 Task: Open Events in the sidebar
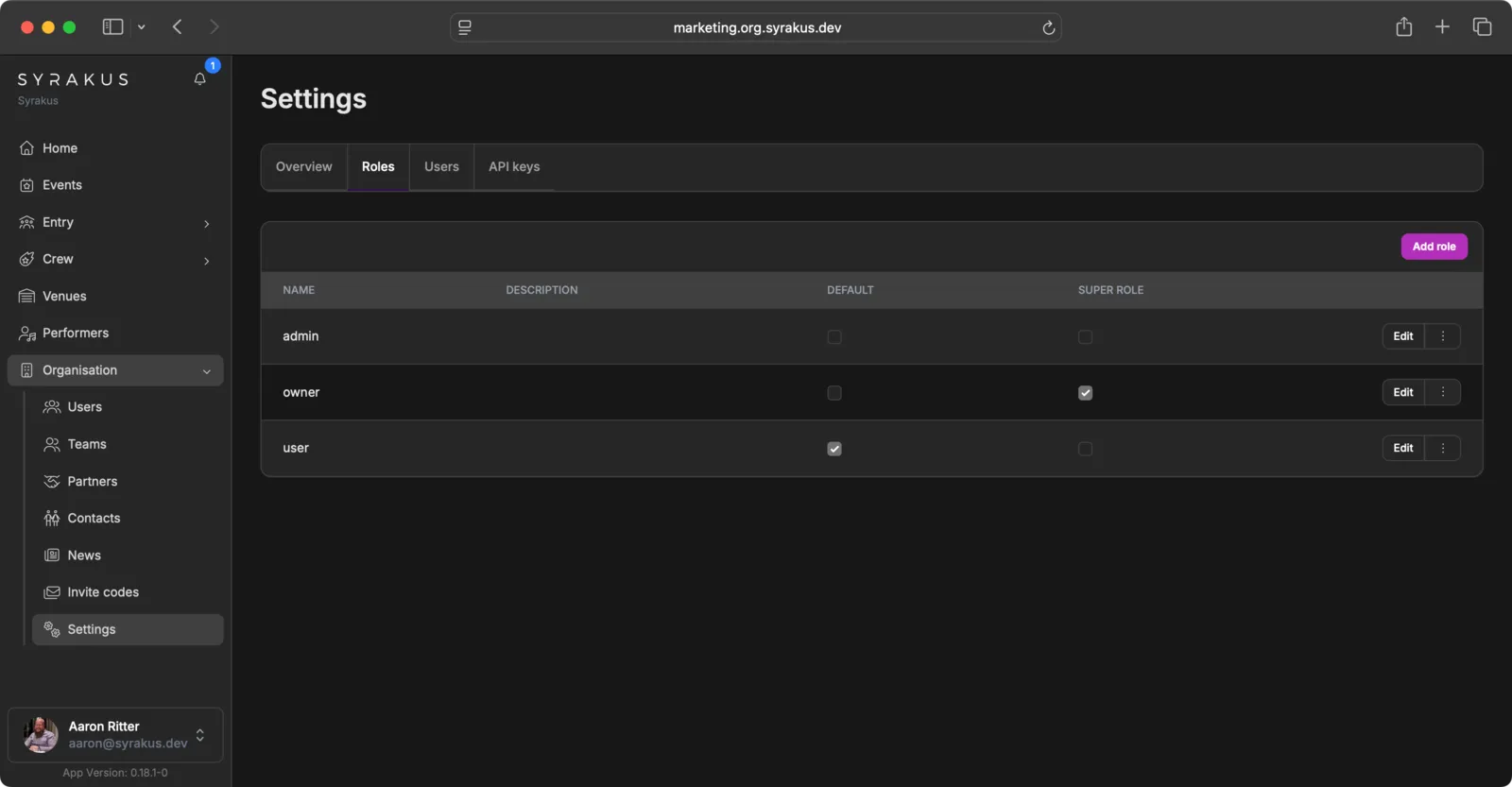pyautogui.click(x=61, y=185)
